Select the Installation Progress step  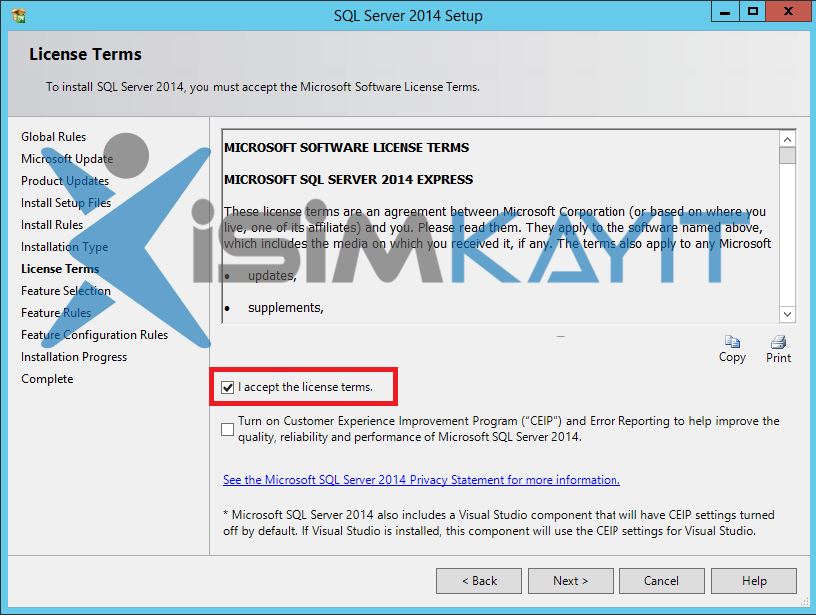(x=74, y=357)
